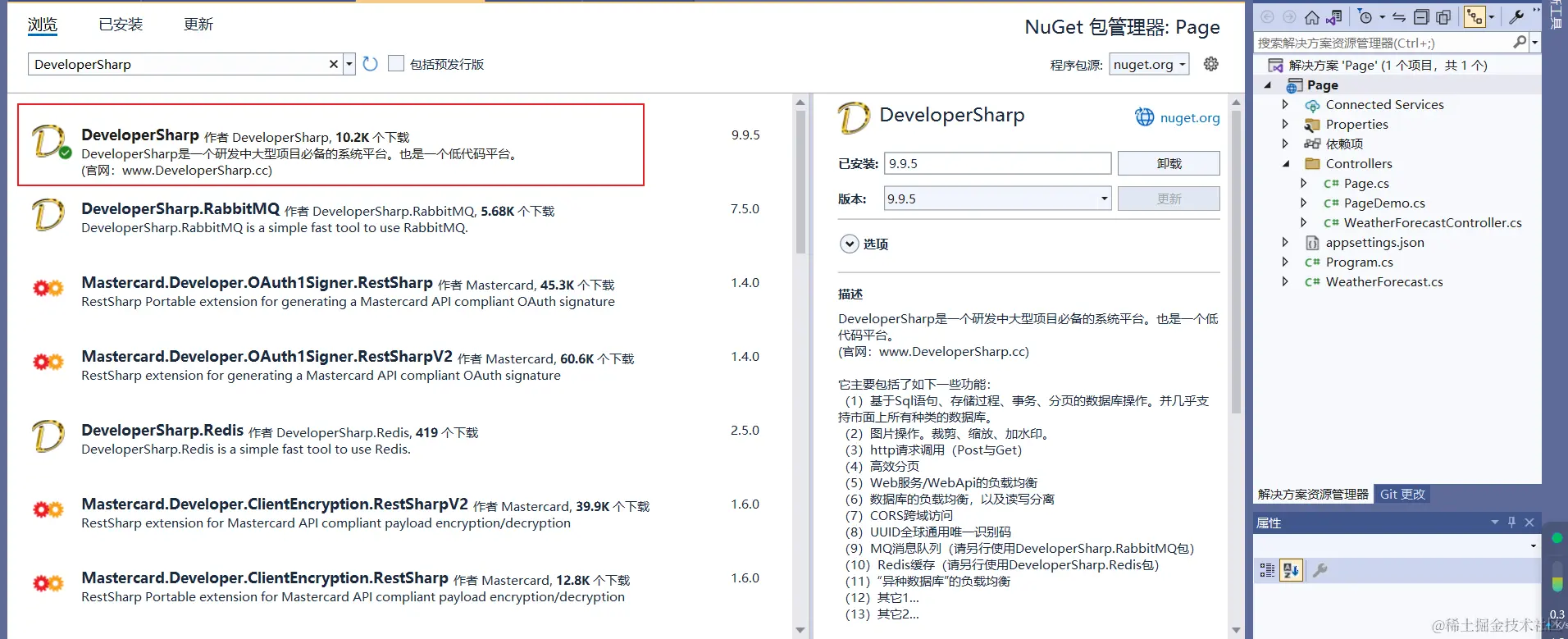Image resolution: width=1568 pixels, height=639 pixels.
Task: Select WeatherForecast.cs in the tree
Action: tap(1384, 282)
